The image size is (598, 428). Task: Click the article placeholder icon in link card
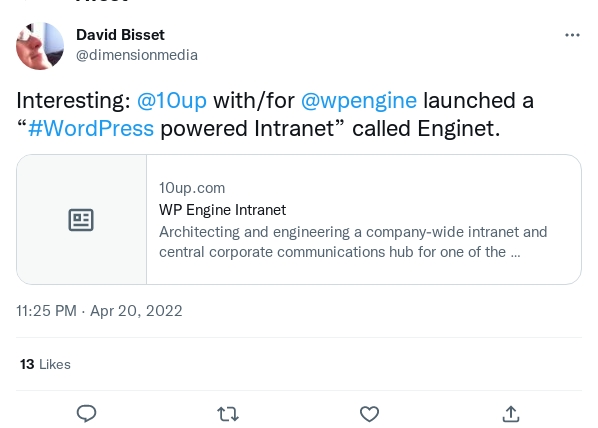point(81,220)
